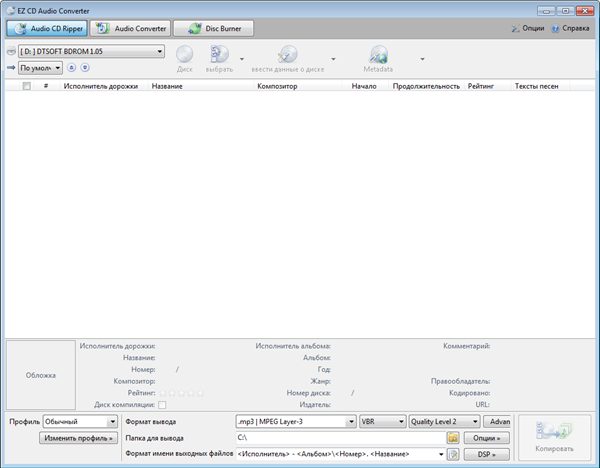Toggle the select-all tracks checkbox in header
The width and height of the screenshot is (600, 468).
(27, 87)
